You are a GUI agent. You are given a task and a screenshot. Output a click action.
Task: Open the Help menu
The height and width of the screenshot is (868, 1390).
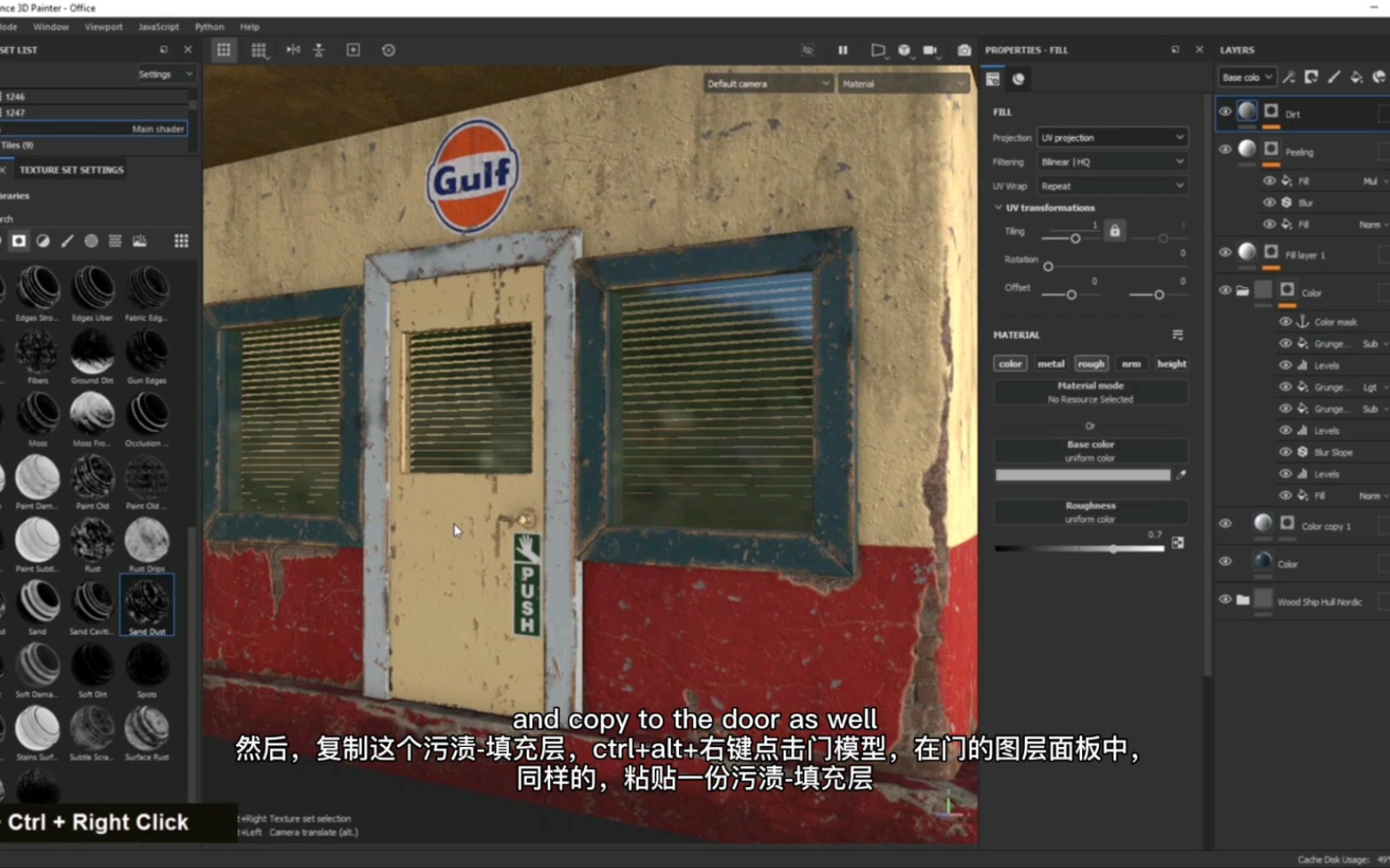[x=249, y=27]
